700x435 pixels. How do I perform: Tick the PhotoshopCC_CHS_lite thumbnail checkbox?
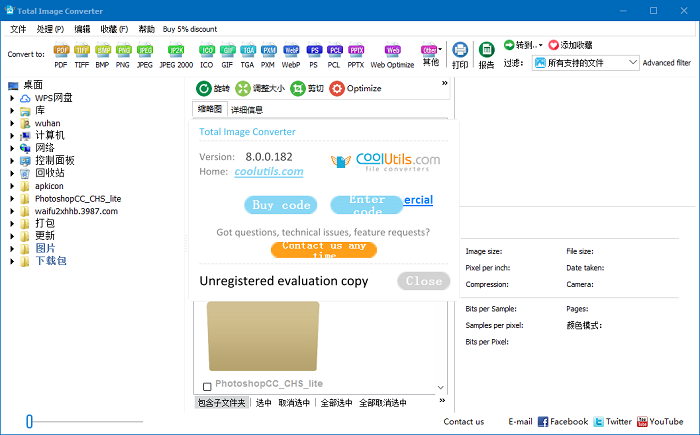click(x=207, y=386)
